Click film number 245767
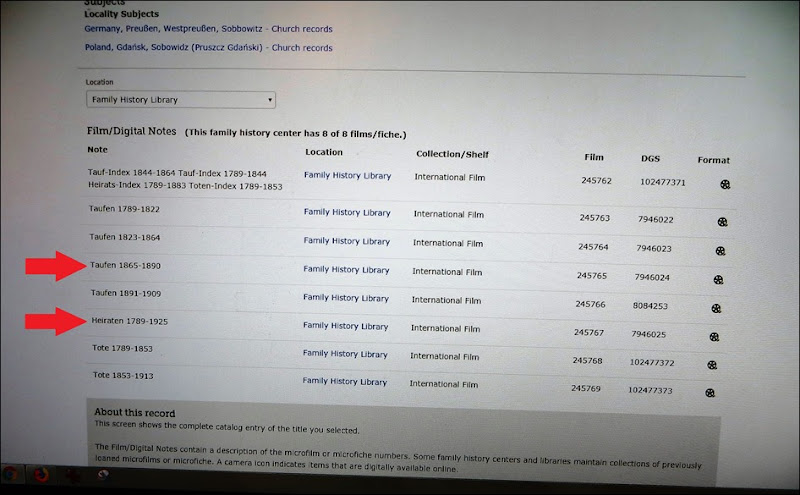Viewport: 800px width, 495px height. tap(589, 333)
